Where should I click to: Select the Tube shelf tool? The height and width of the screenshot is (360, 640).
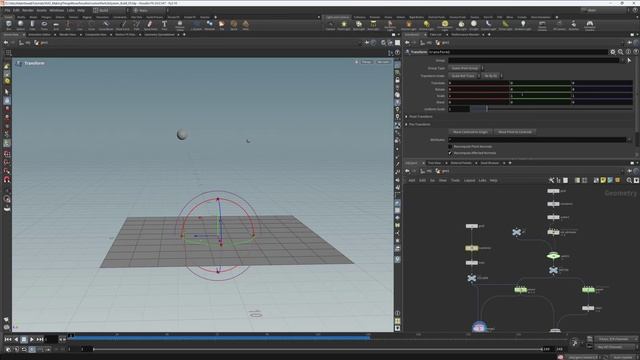point(32,25)
